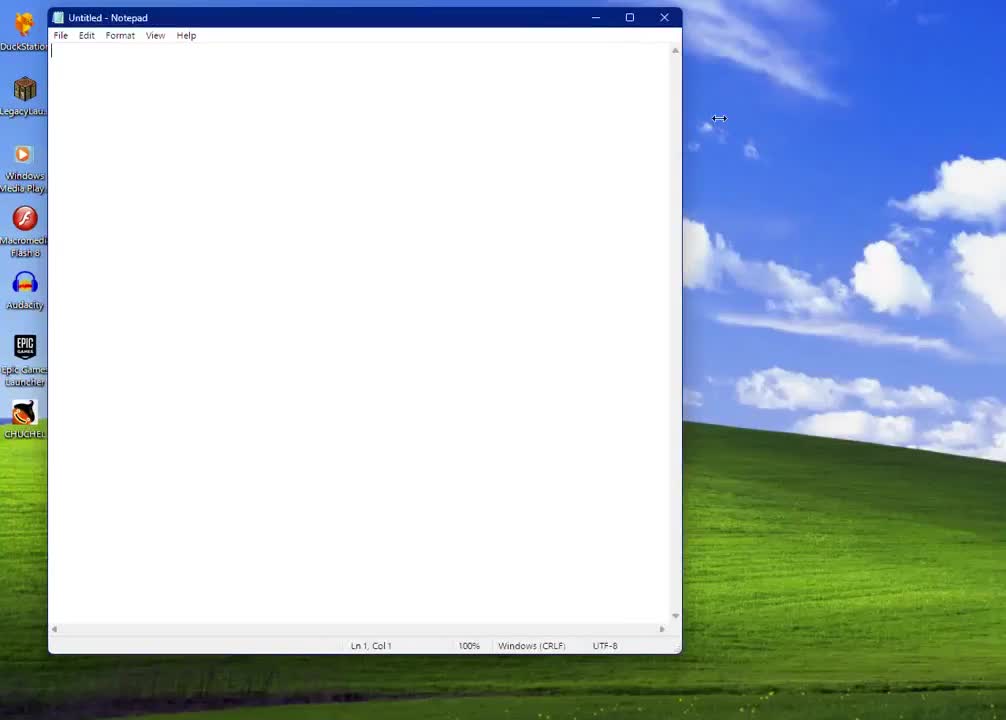The width and height of the screenshot is (1006, 720).
Task: Maximize the Notepad window
Action: tap(630, 18)
